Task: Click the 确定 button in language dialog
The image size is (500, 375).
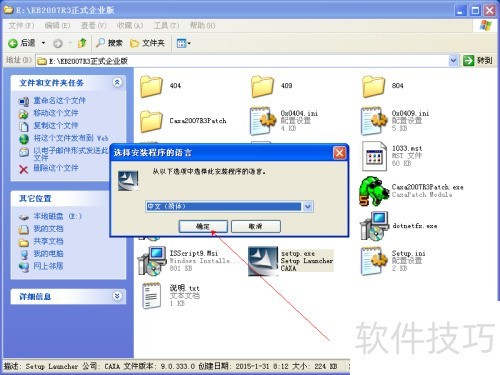Action: point(203,226)
